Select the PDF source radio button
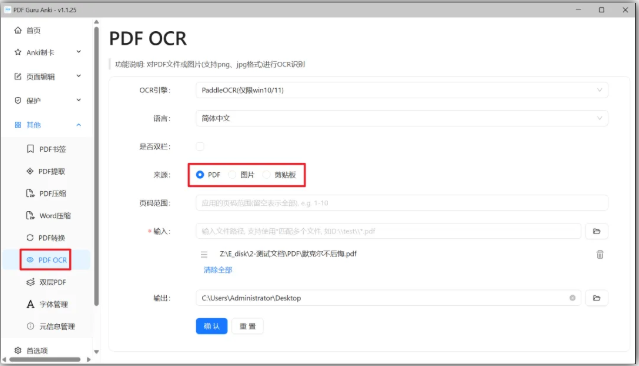 [x=200, y=174]
